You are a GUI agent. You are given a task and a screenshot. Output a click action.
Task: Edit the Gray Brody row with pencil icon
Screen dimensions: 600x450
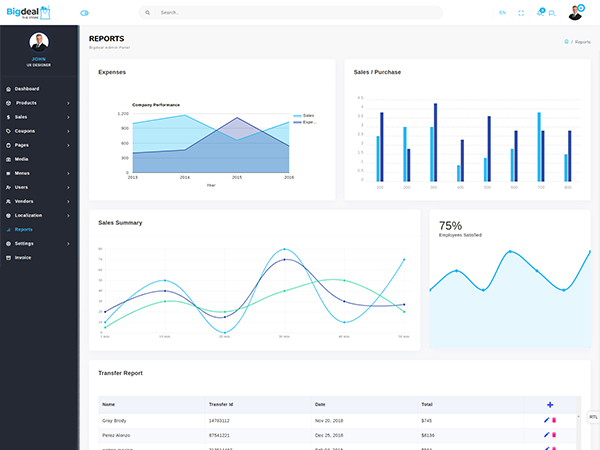(x=546, y=420)
